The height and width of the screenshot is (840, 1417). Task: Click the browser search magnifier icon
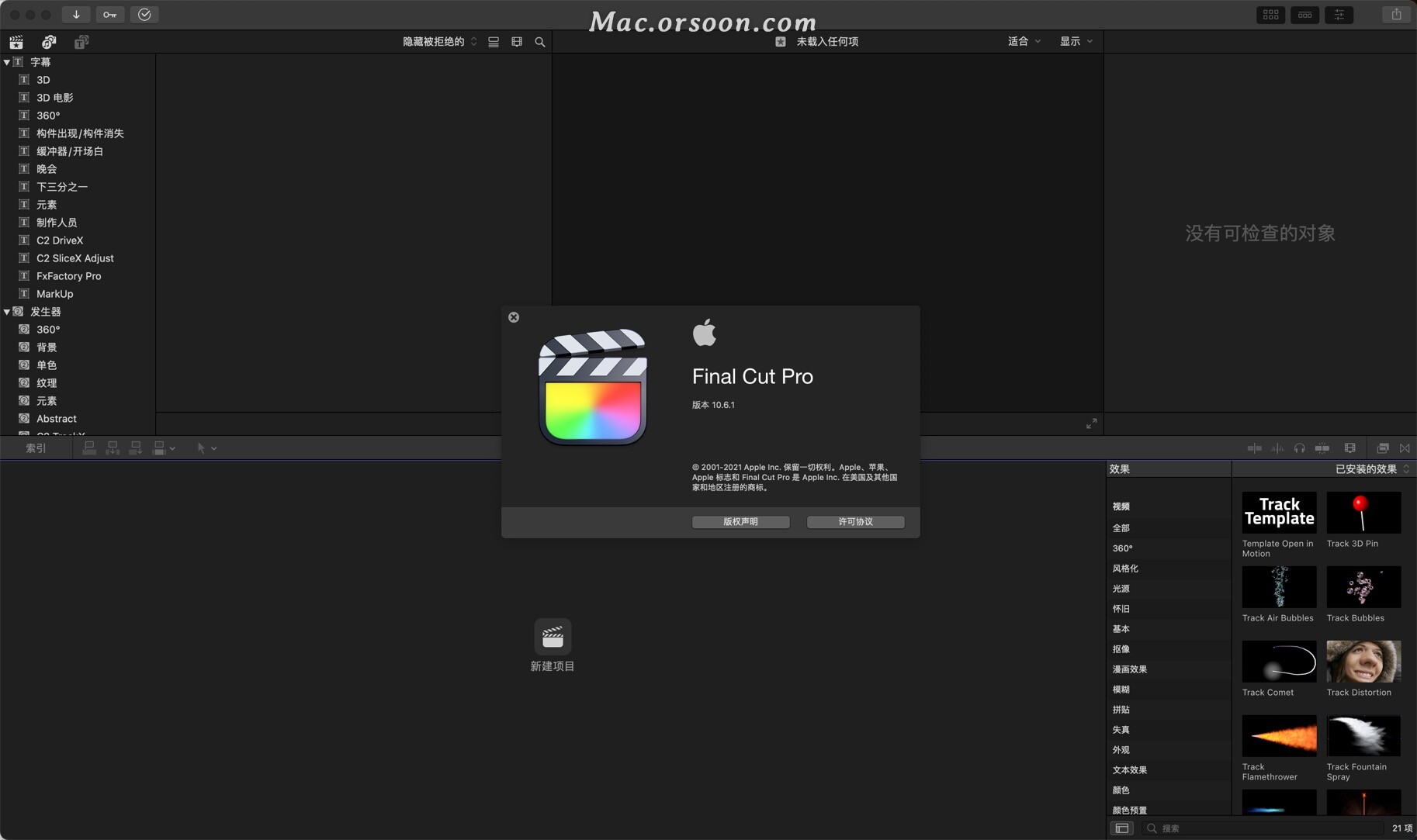pos(539,42)
